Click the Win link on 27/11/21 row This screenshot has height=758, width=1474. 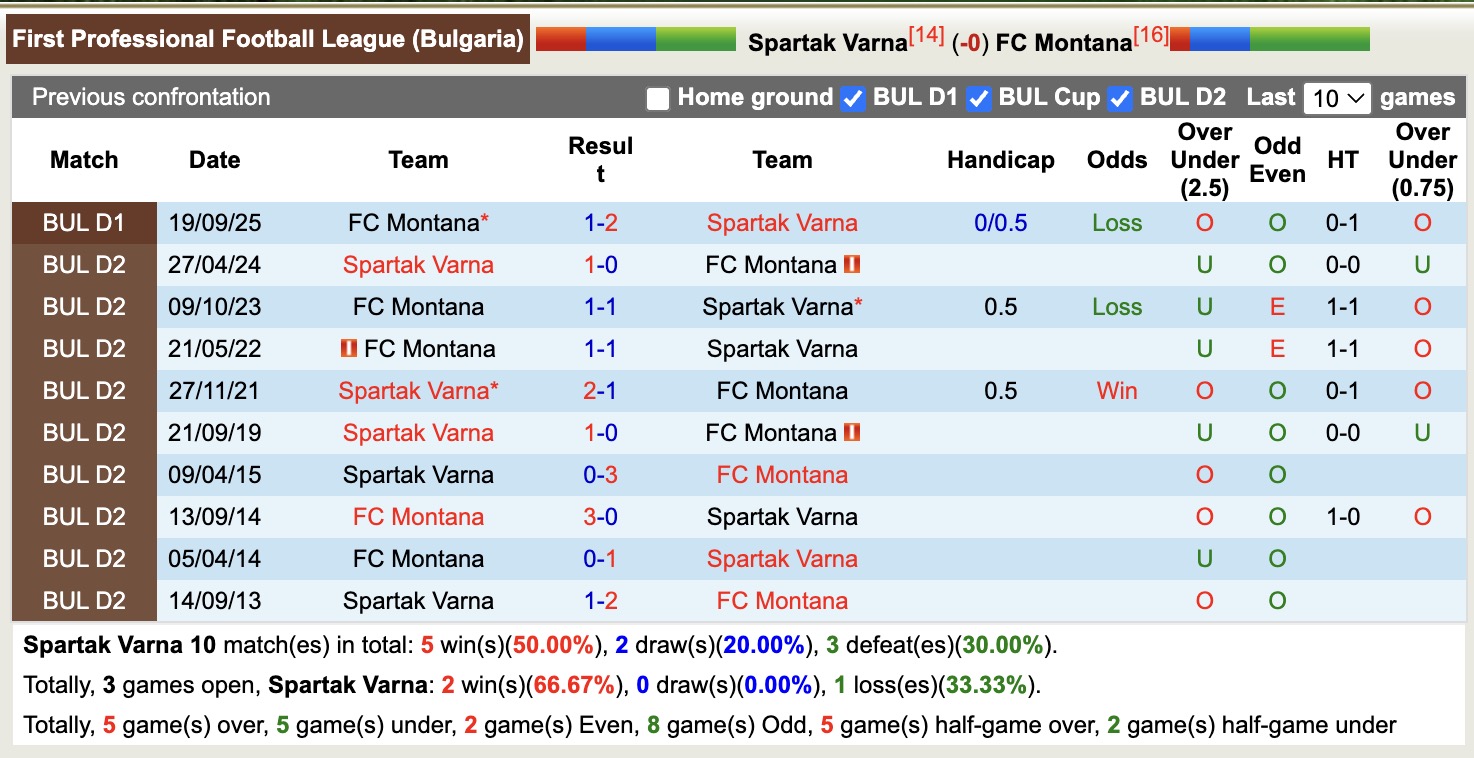[x=1116, y=391]
